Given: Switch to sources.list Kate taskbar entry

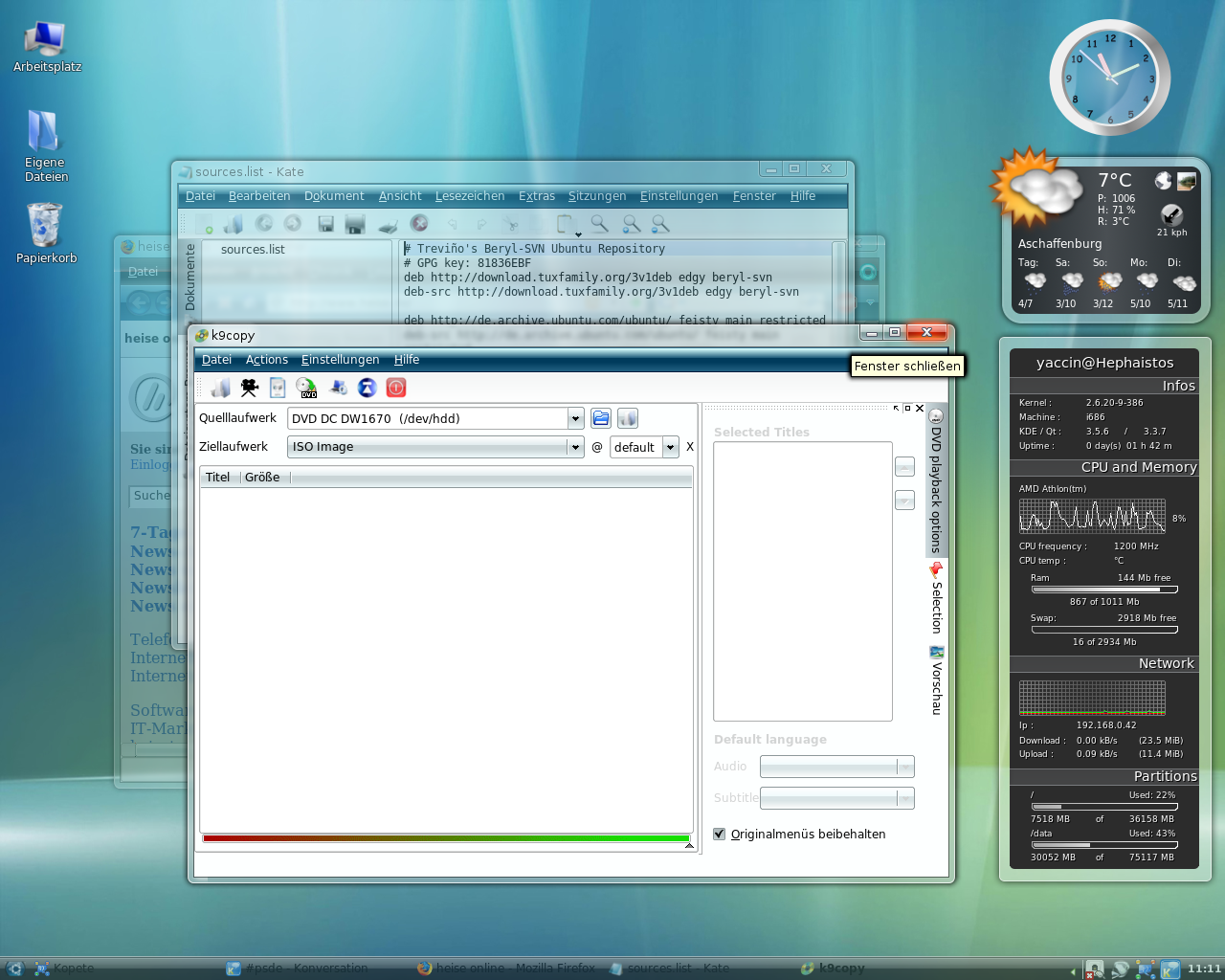Looking at the screenshot, I should 669,969.
